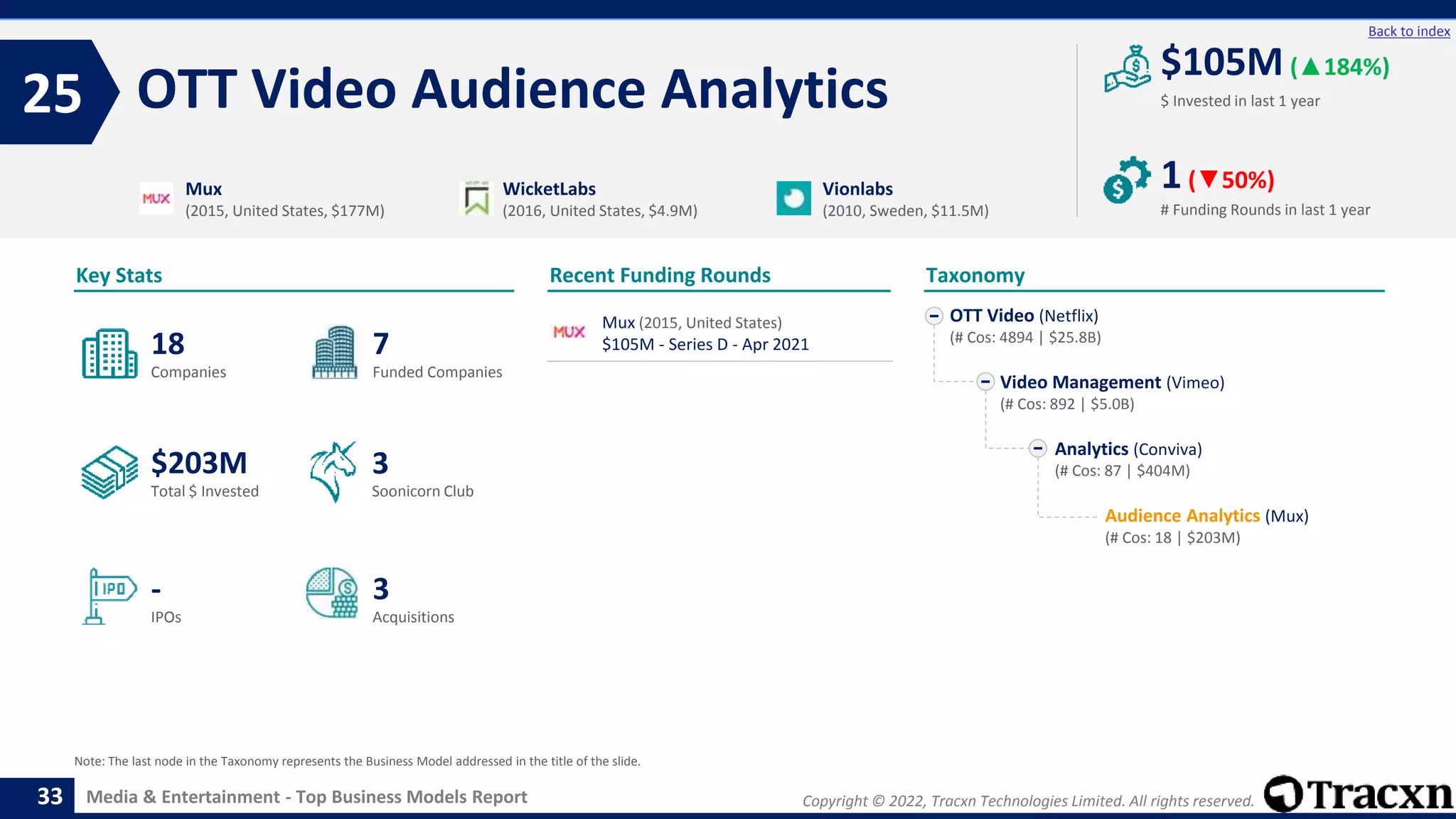The height and width of the screenshot is (819, 1456).
Task: Click Mux (2015, United States) funding entry
Action: click(x=692, y=323)
